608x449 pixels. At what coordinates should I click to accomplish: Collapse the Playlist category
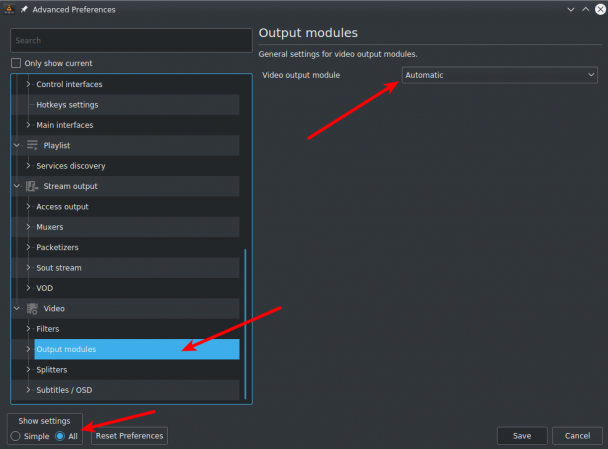tap(17, 145)
